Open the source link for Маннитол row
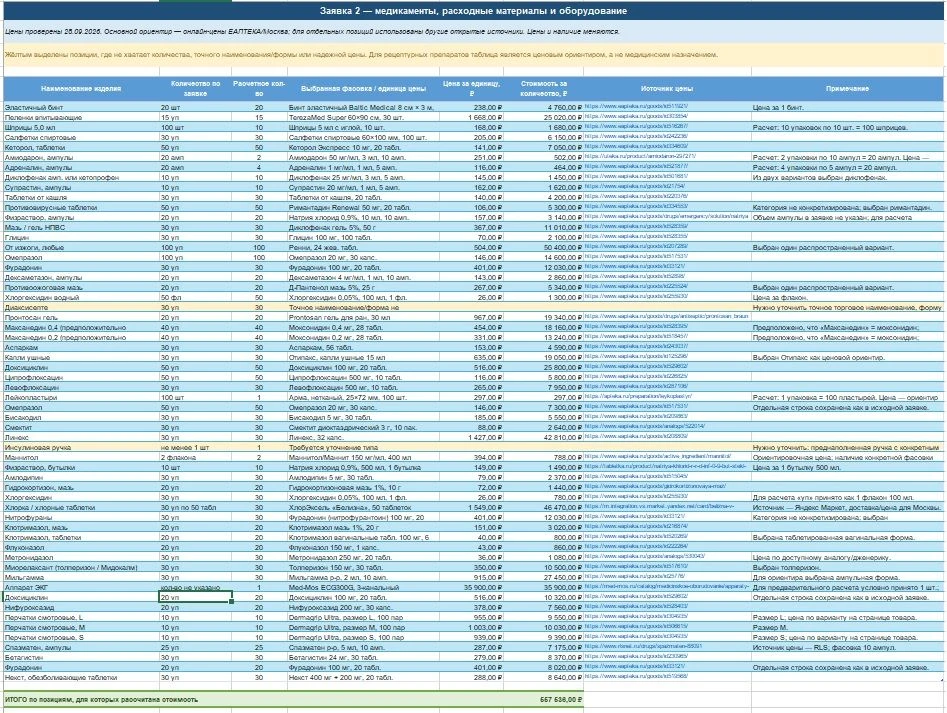The height and width of the screenshot is (713, 947). coord(658,457)
